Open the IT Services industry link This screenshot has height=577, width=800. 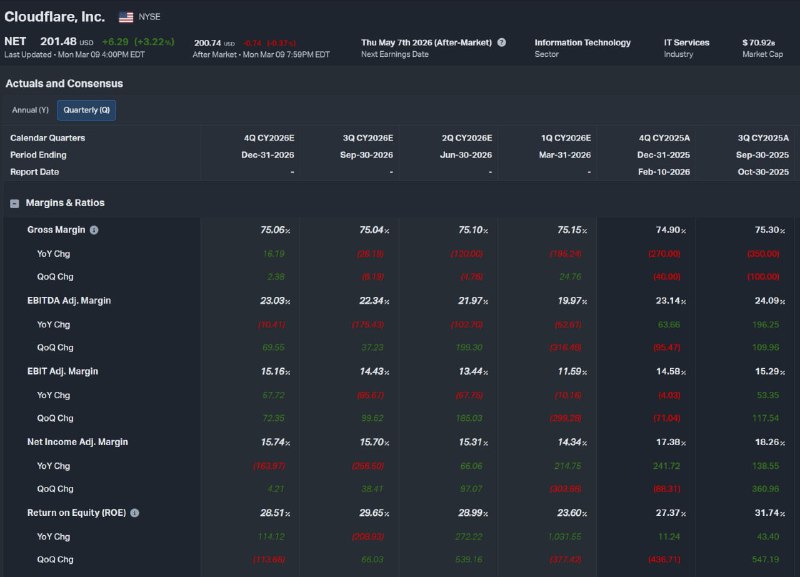pyautogui.click(x=686, y=43)
